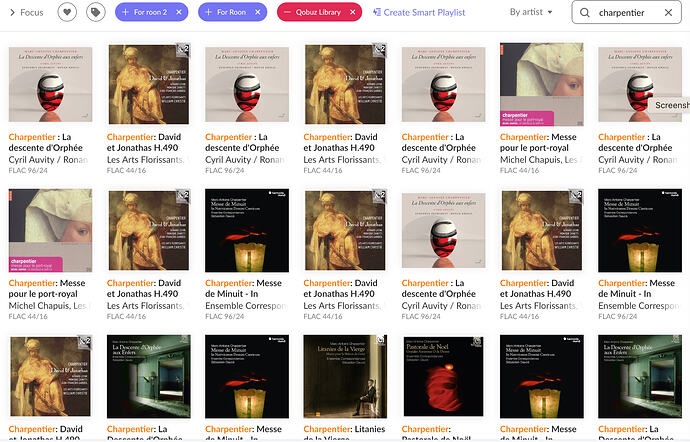Open last green La Descente d'Orphée aux Enfers cover

(x=640, y=376)
